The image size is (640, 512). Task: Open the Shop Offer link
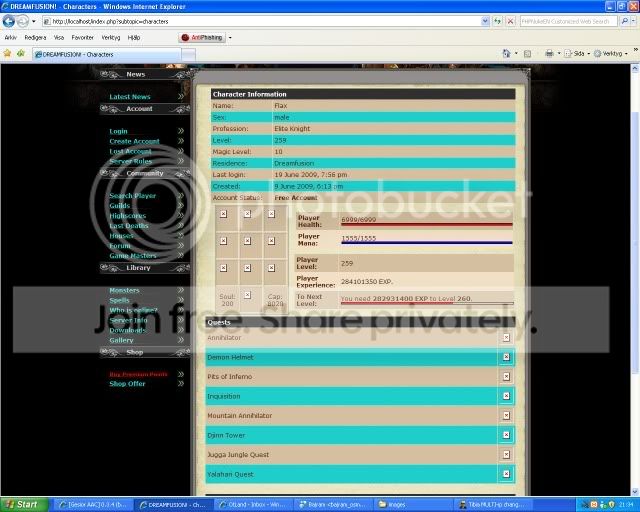coord(127,384)
